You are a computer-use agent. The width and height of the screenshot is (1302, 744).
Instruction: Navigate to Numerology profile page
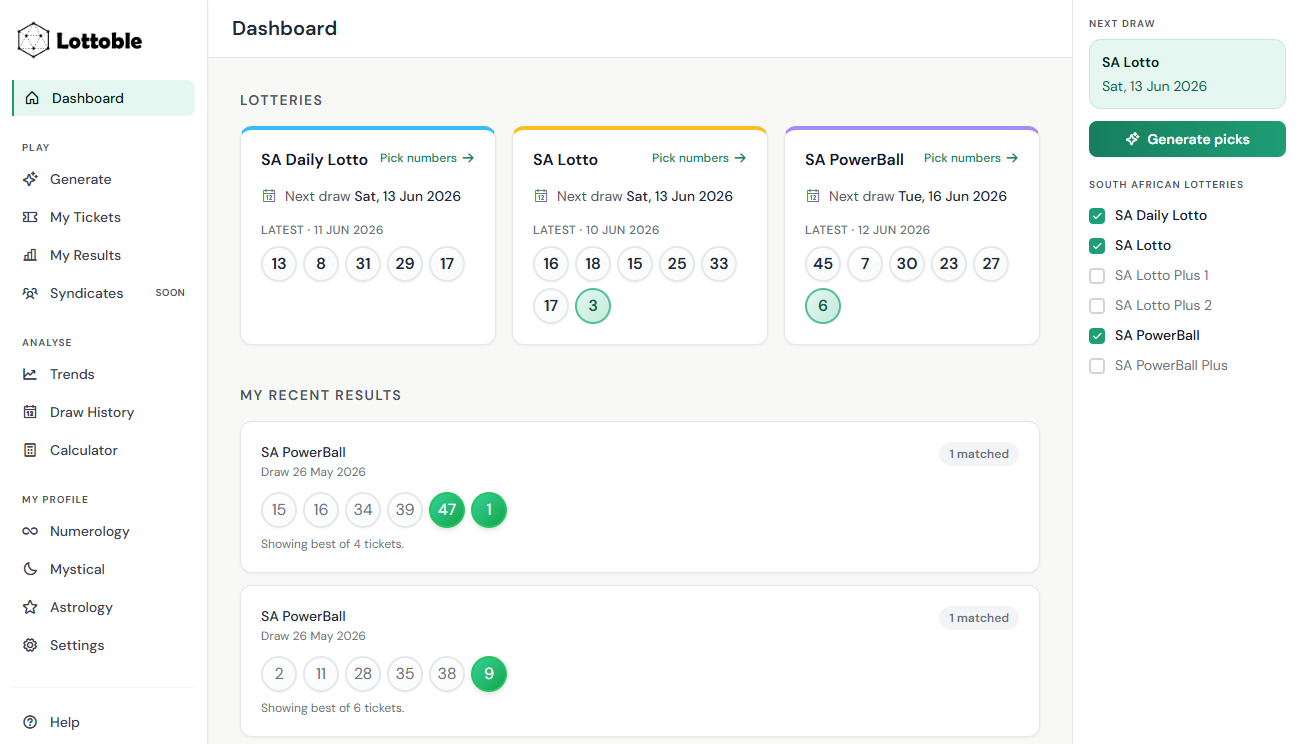[x=103, y=531]
